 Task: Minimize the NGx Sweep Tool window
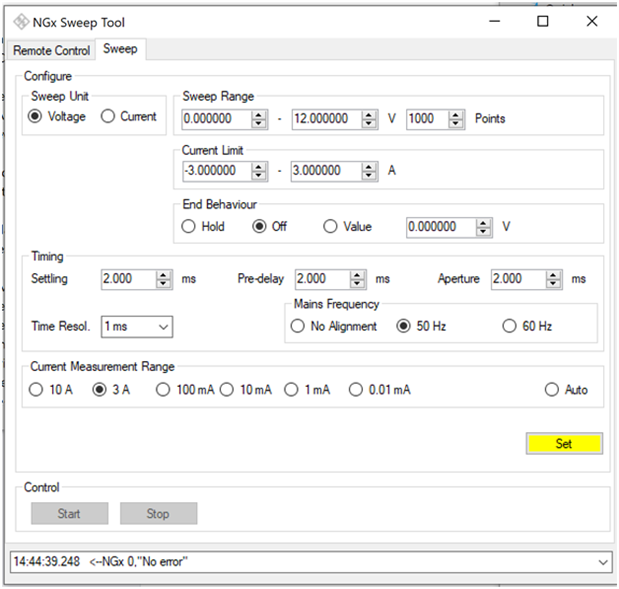tap(495, 21)
